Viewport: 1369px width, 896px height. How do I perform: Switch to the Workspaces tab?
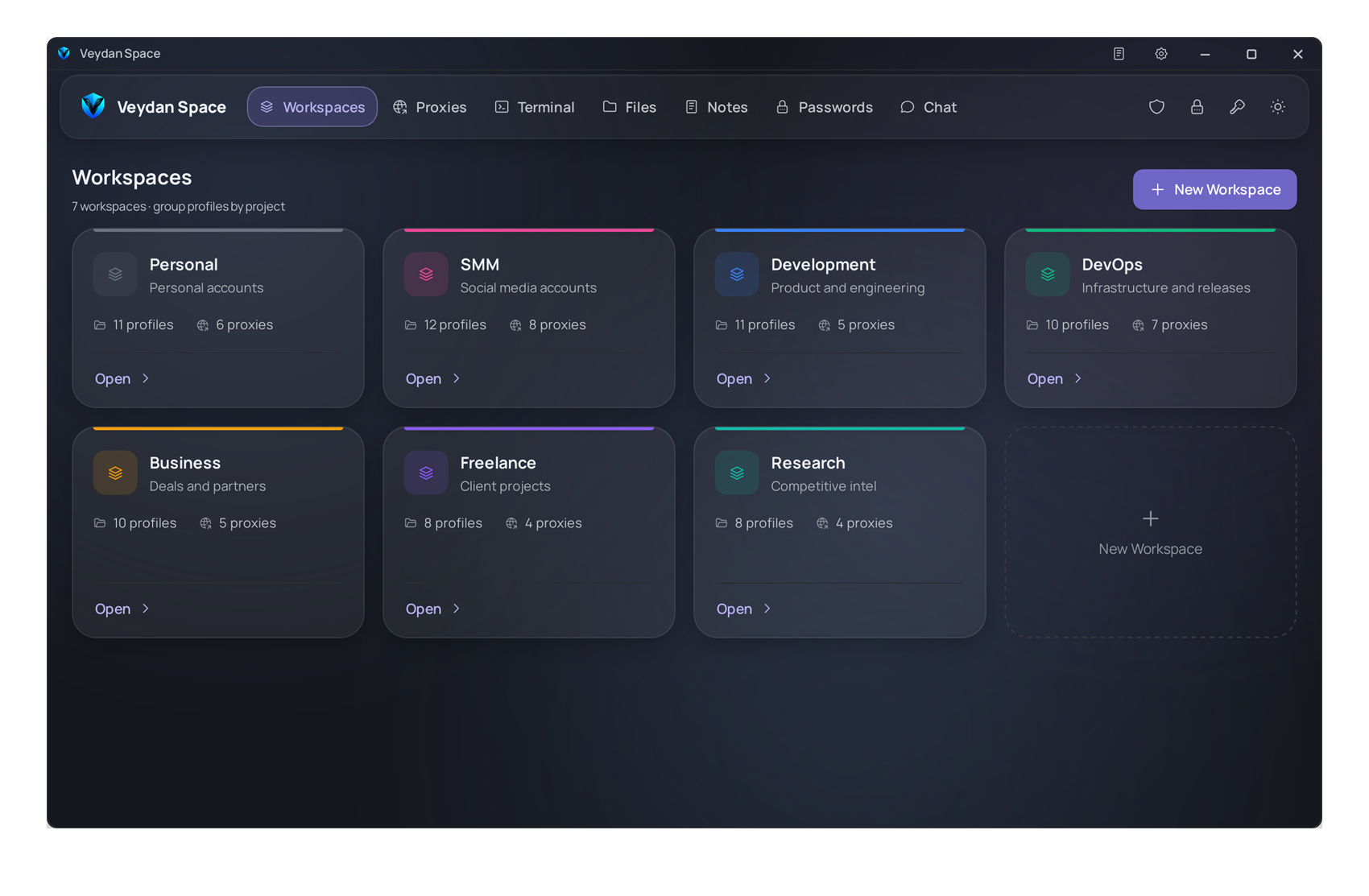(x=312, y=107)
